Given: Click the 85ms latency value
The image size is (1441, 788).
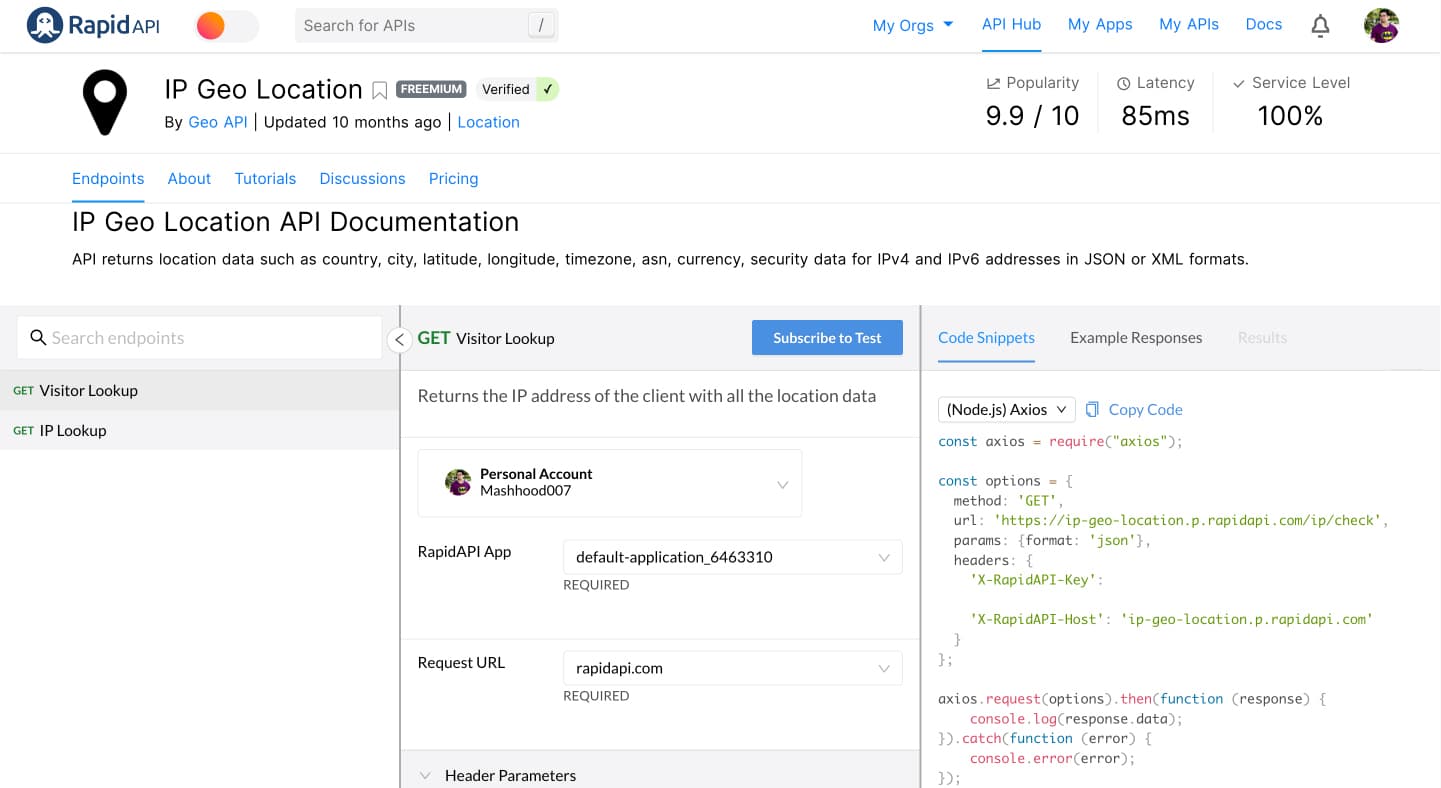Looking at the screenshot, I should tap(1155, 116).
